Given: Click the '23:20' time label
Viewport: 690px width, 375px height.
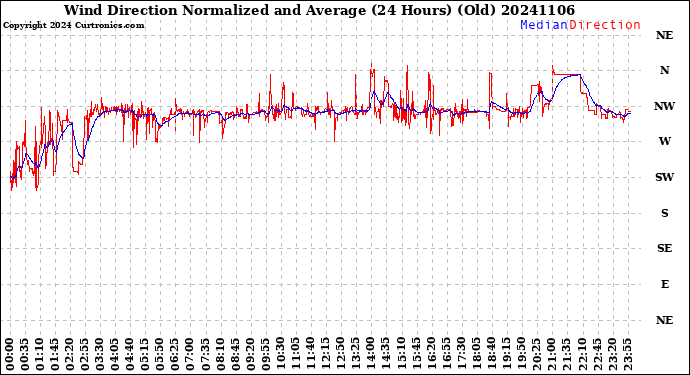Looking at the screenshot, I should tap(612, 354).
